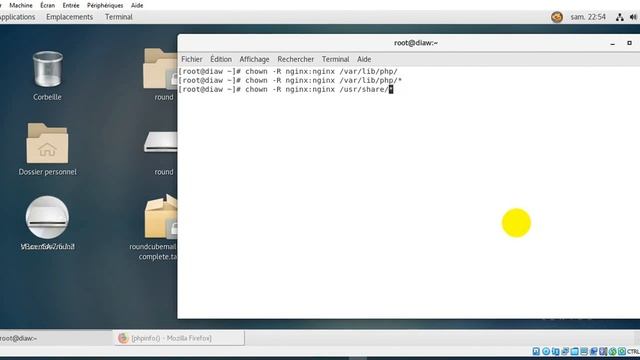Open the Emplacements menu in GNOME panel
640x360 pixels.
69,17
